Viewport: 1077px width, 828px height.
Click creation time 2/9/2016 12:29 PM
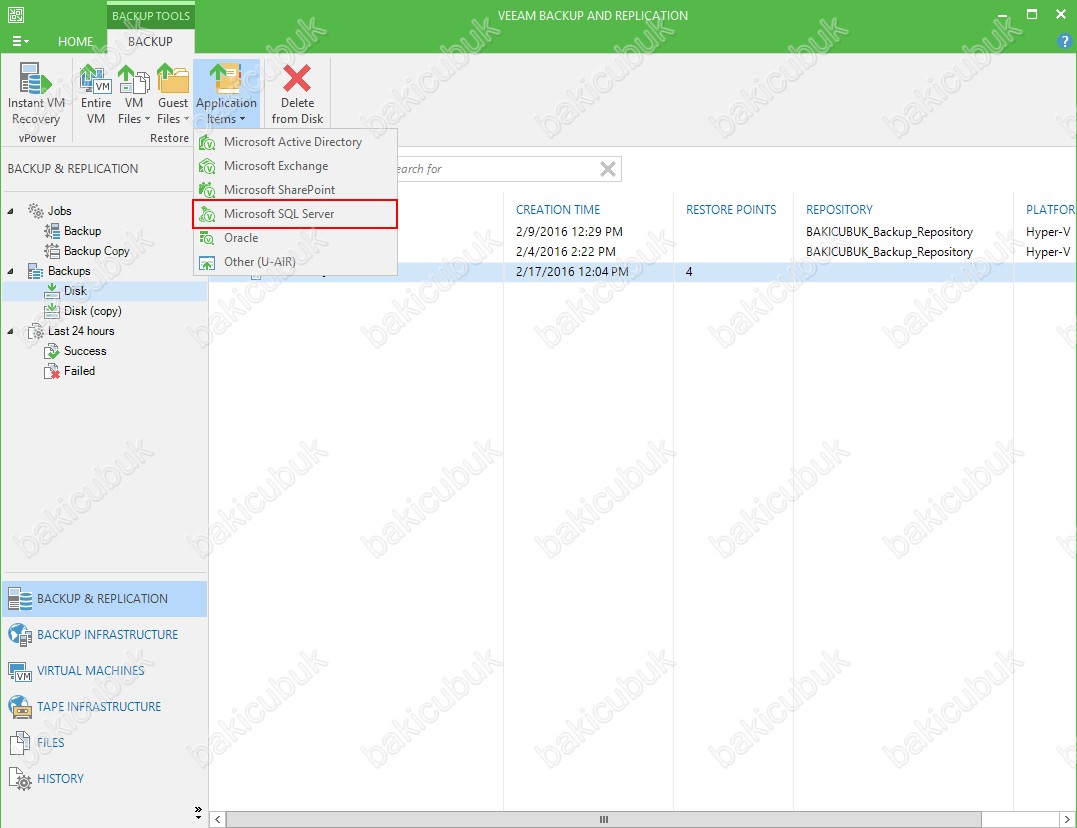[x=569, y=232]
